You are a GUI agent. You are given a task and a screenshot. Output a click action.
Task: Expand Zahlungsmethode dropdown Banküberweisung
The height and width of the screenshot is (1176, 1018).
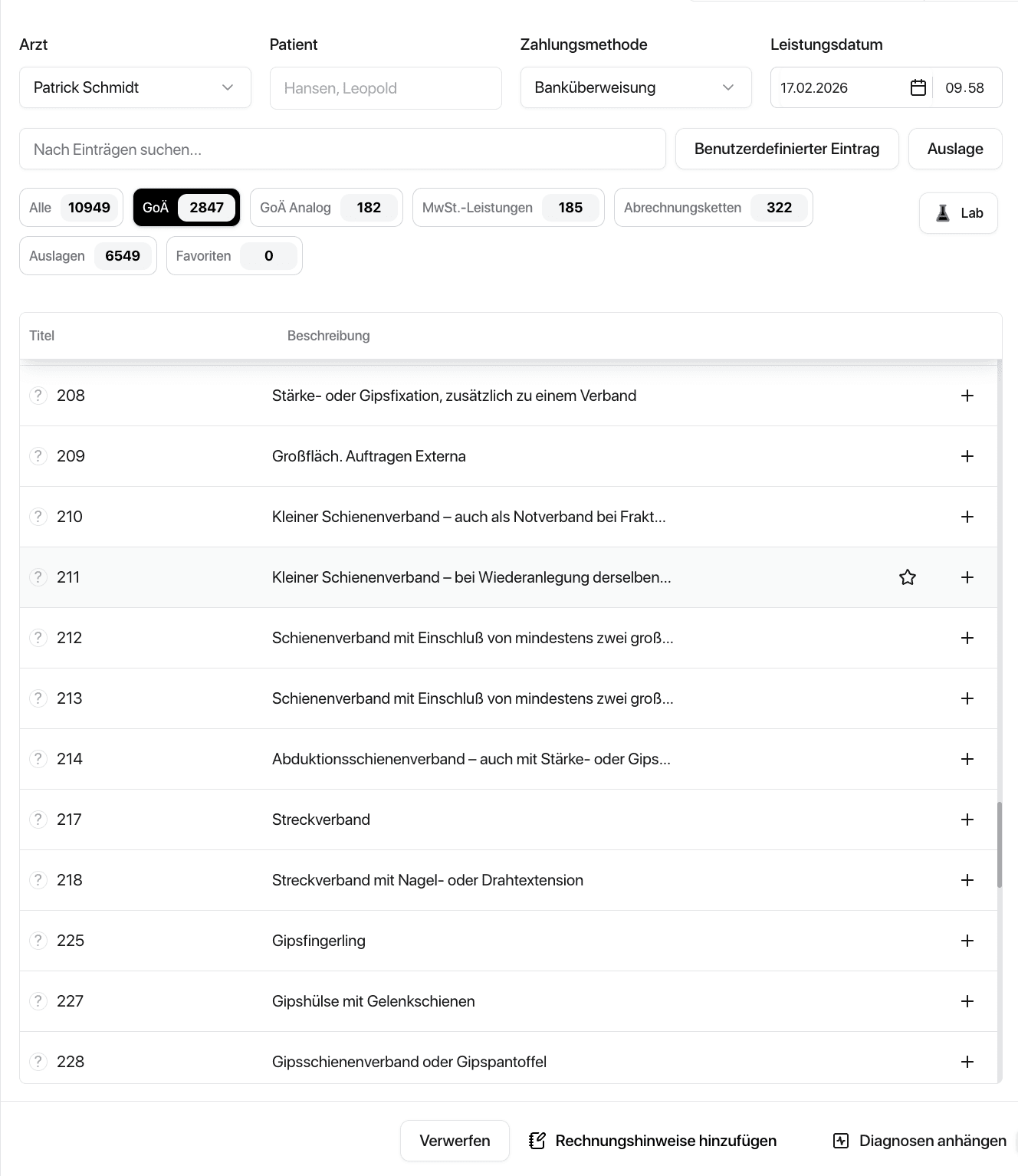[635, 87]
